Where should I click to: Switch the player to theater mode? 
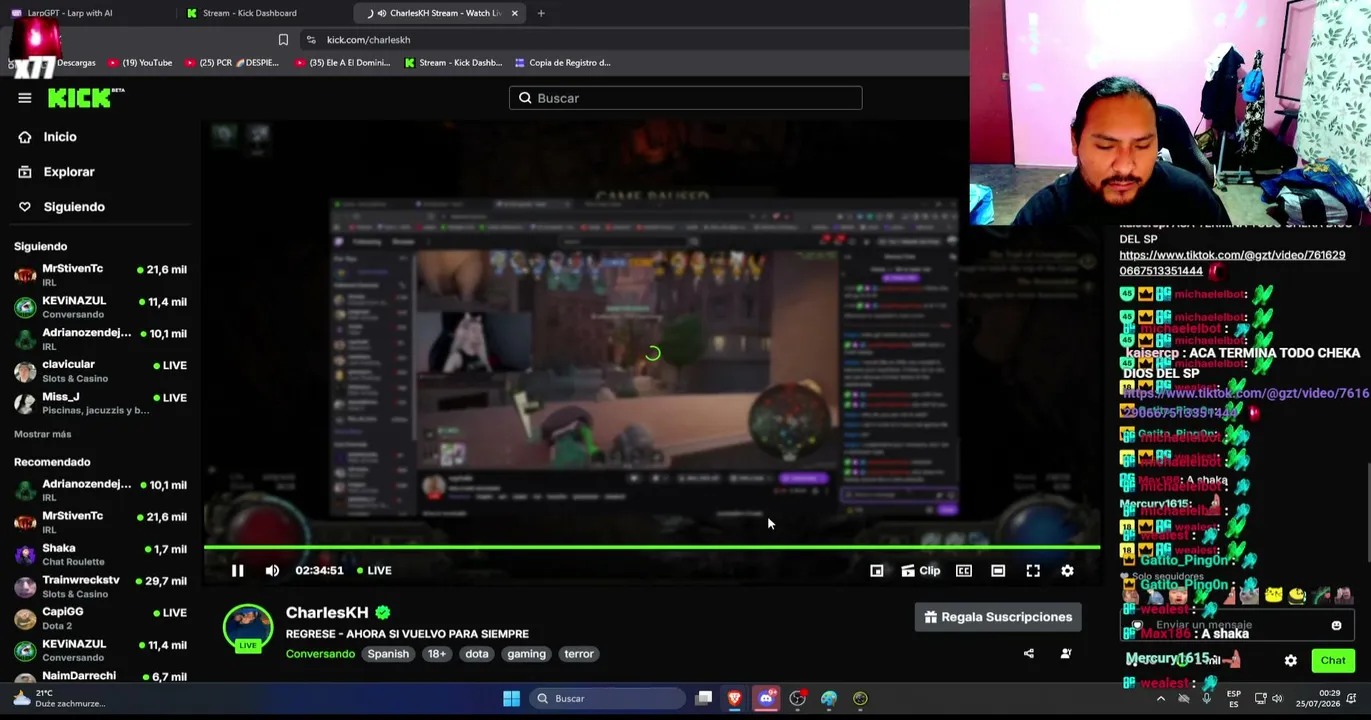tap(998, 571)
